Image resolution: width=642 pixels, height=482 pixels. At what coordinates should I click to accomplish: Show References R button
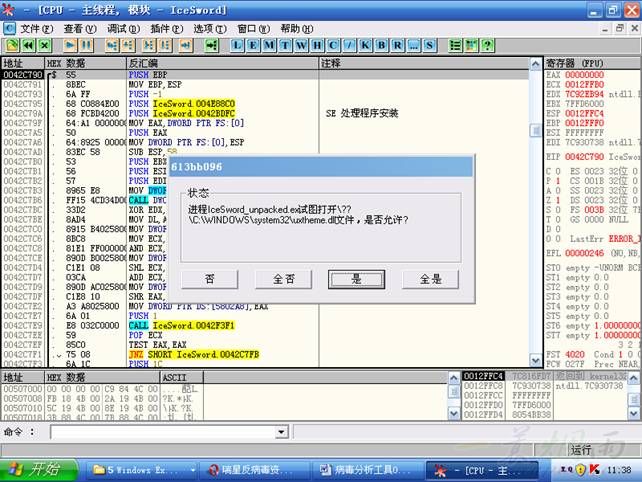tap(397, 45)
